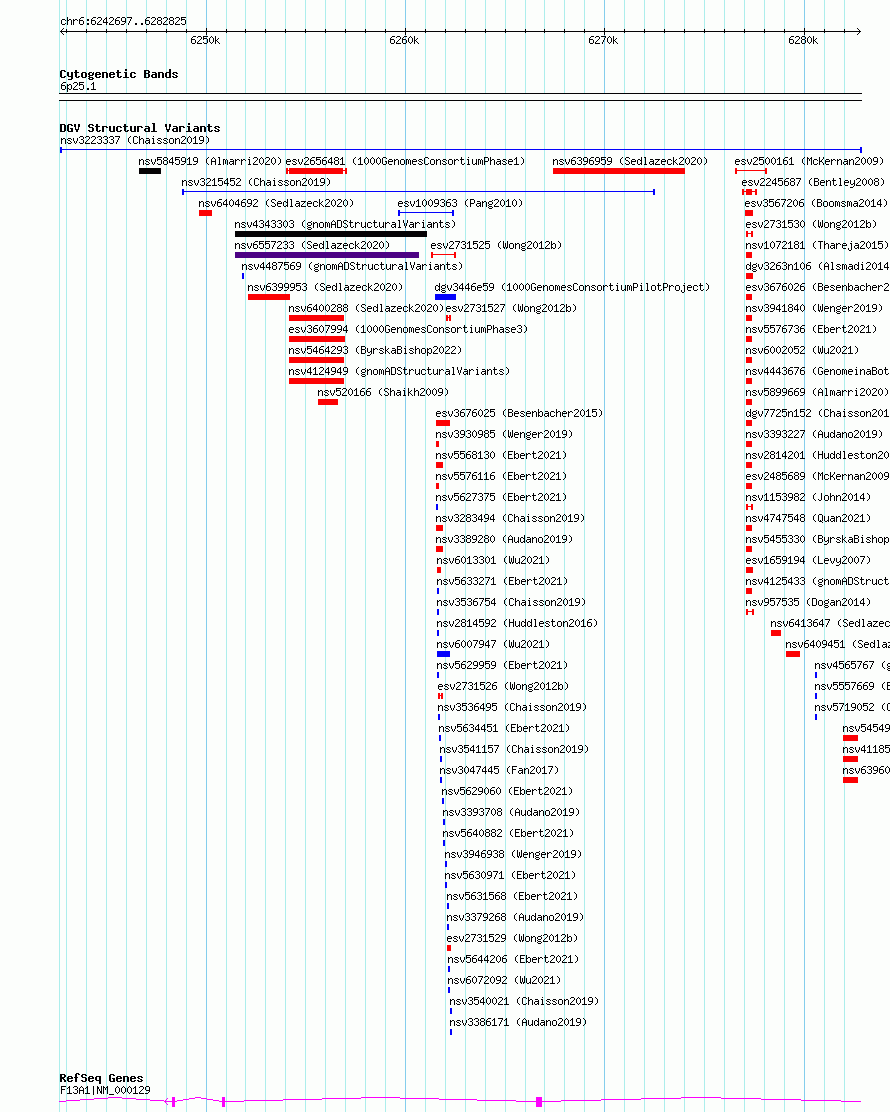The width and height of the screenshot is (890, 1112).
Task: Click esv2731527 (Wong2012b) label
Action: (511, 308)
